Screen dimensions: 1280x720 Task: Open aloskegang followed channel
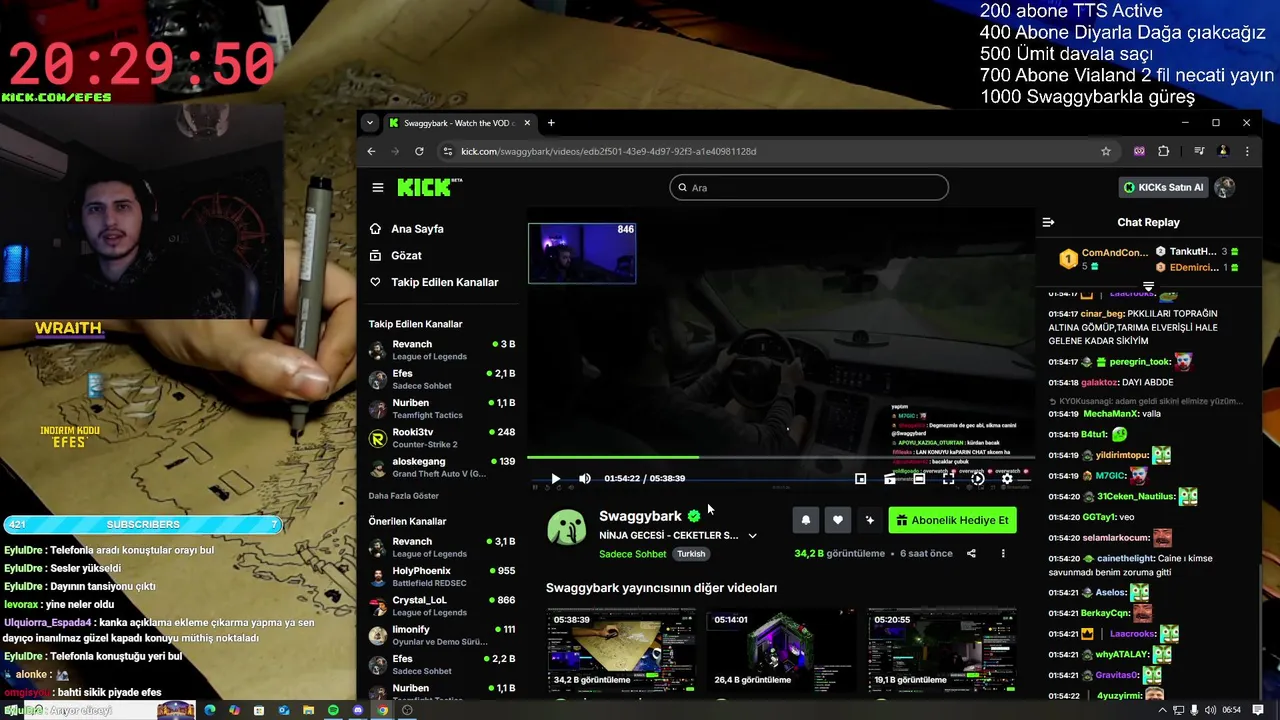coord(443,467)
